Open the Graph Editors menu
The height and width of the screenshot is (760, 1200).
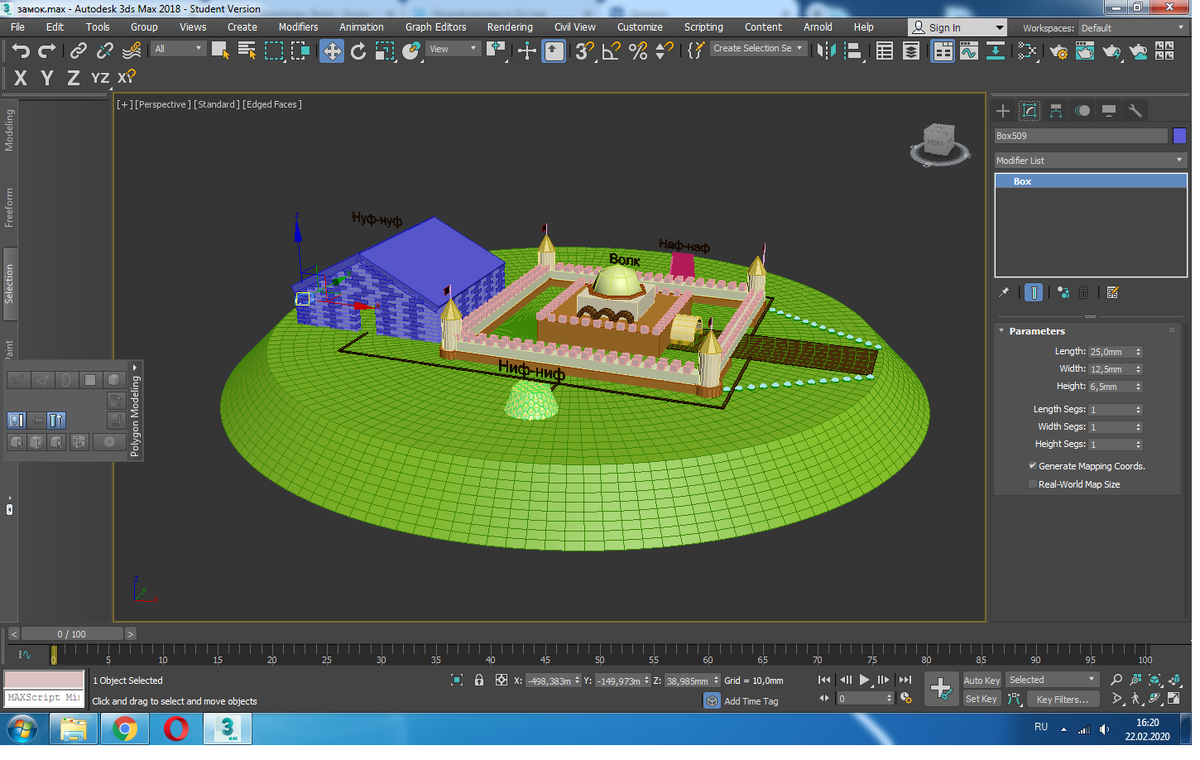coord(435,27)
